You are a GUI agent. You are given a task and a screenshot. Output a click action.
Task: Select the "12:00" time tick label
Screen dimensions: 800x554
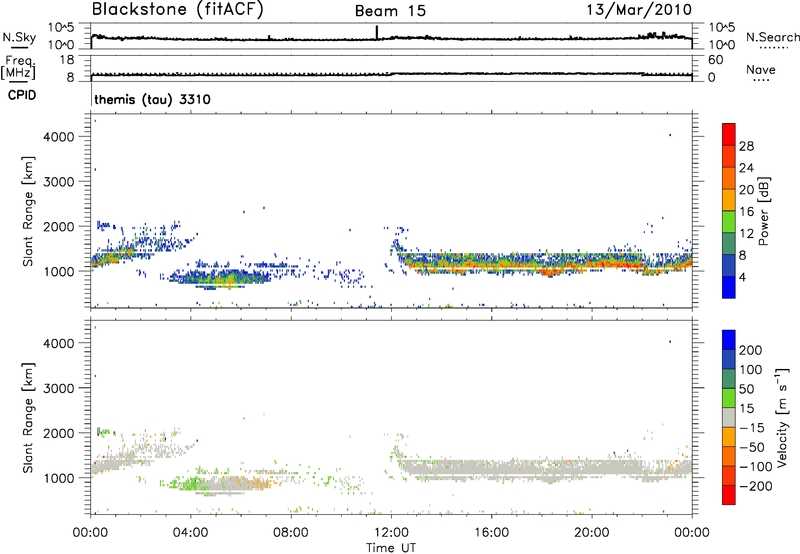391,533
